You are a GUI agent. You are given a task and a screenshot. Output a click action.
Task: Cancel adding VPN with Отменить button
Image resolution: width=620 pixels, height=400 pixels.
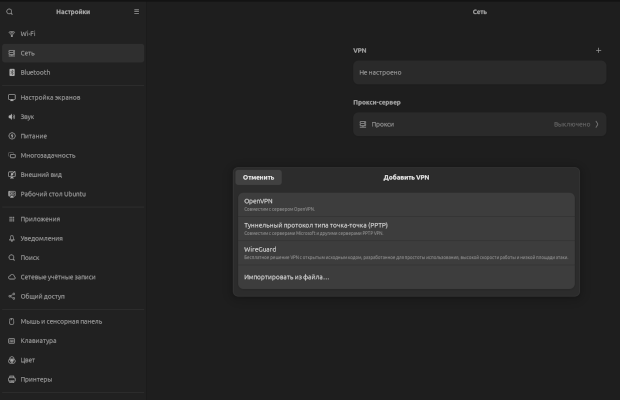259,177
